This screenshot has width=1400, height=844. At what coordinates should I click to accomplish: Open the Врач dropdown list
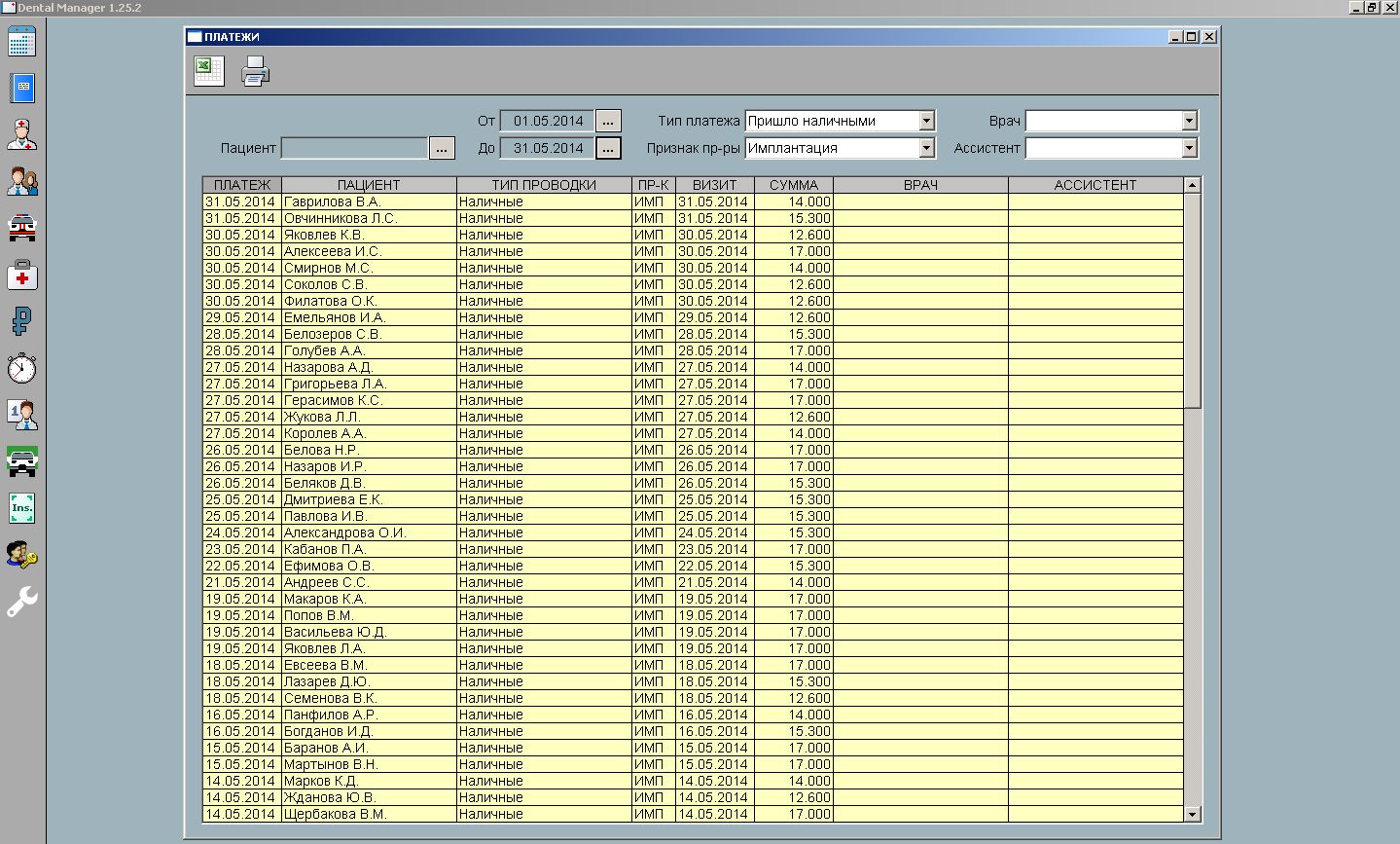[1189, 121]
